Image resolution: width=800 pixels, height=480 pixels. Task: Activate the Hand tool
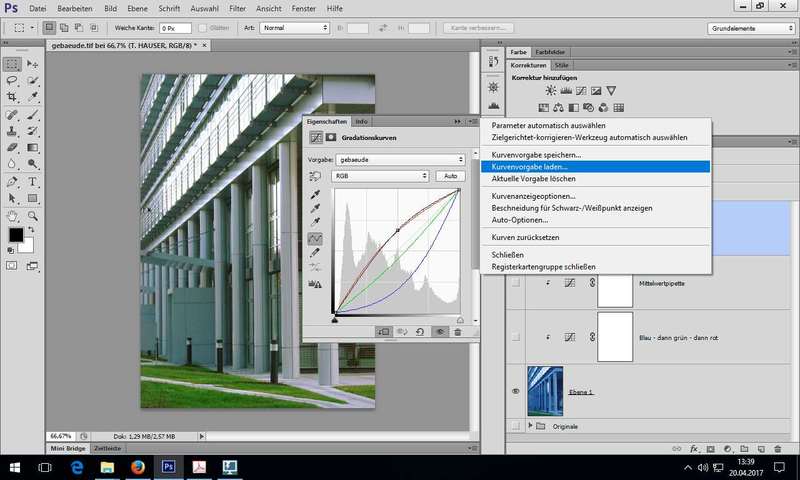pyautogui.click(x=13, y=215)
